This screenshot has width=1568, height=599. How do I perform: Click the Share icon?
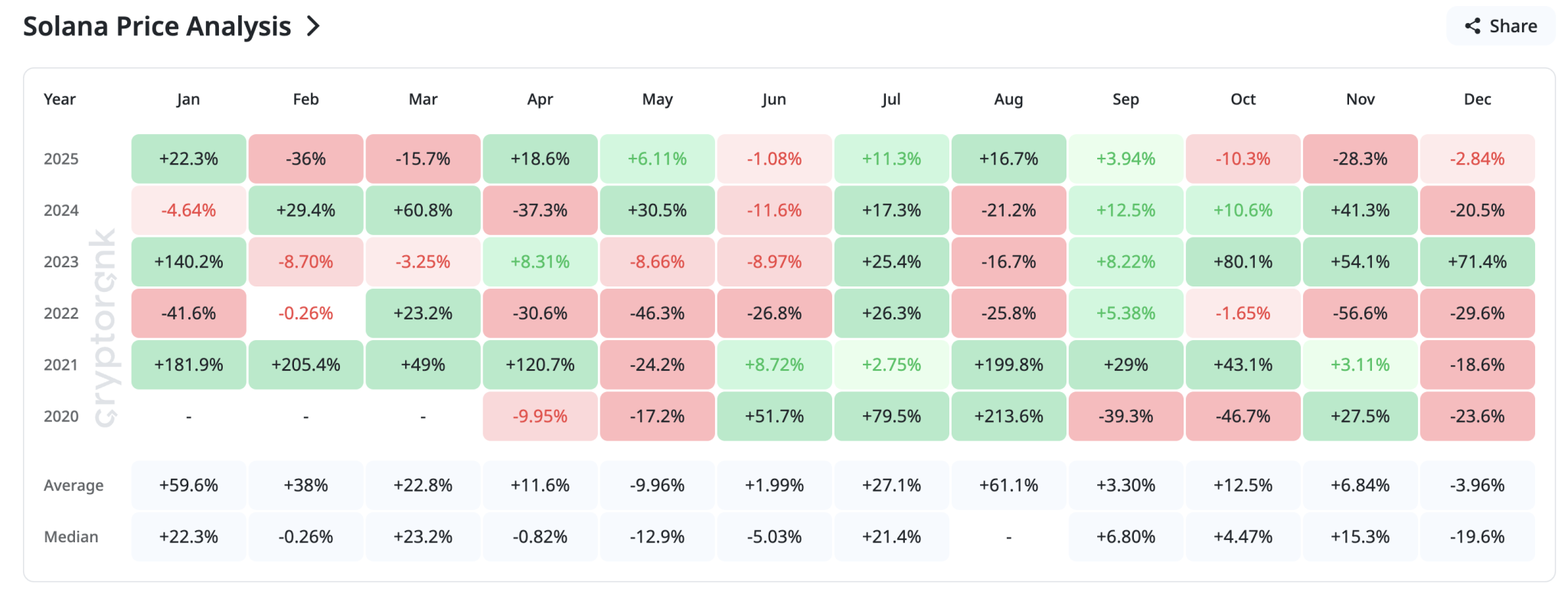point(1472,25)
